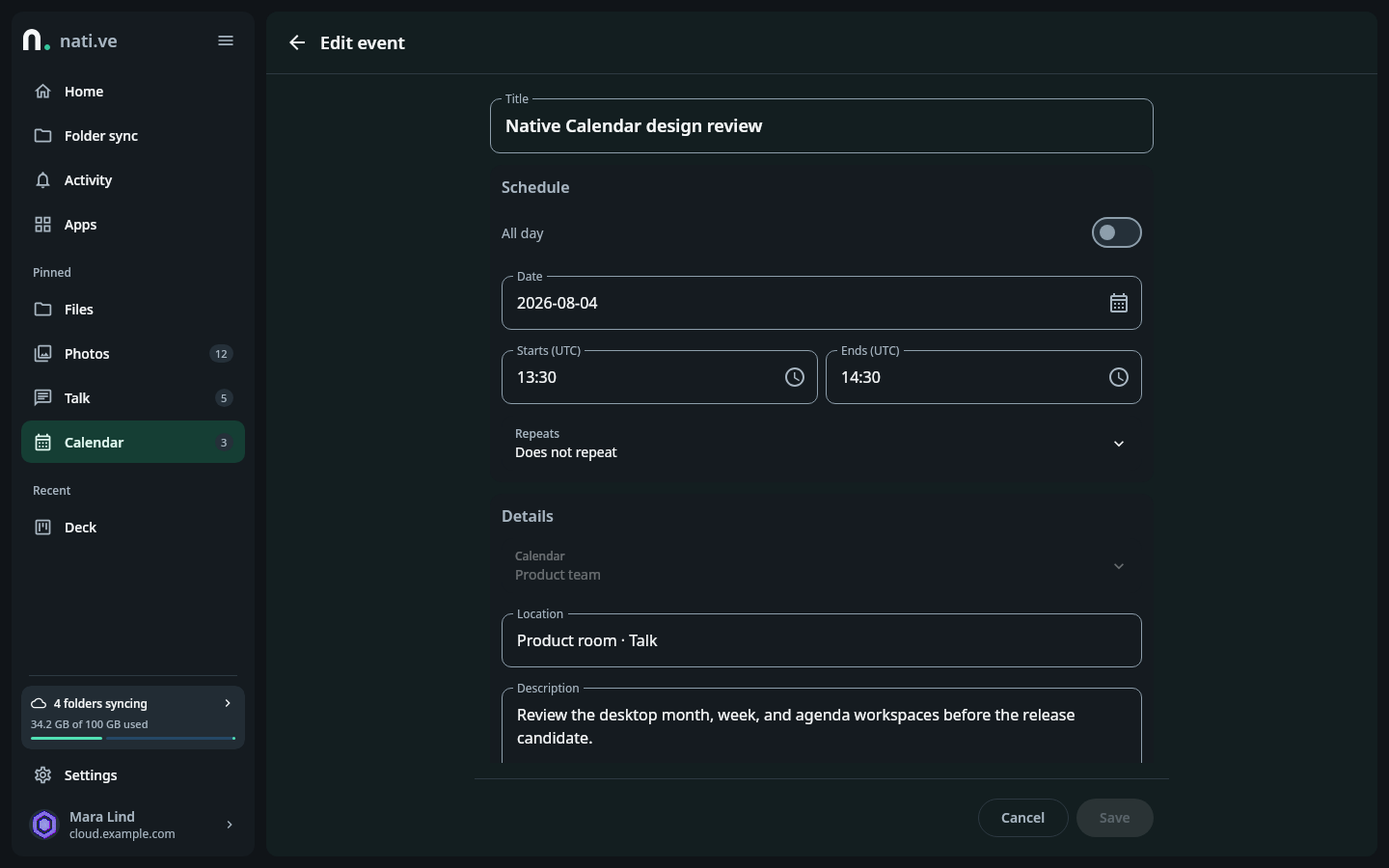
Task: Collapse sidebar with hamburger menu icon
Action: [x=226, y=41]
